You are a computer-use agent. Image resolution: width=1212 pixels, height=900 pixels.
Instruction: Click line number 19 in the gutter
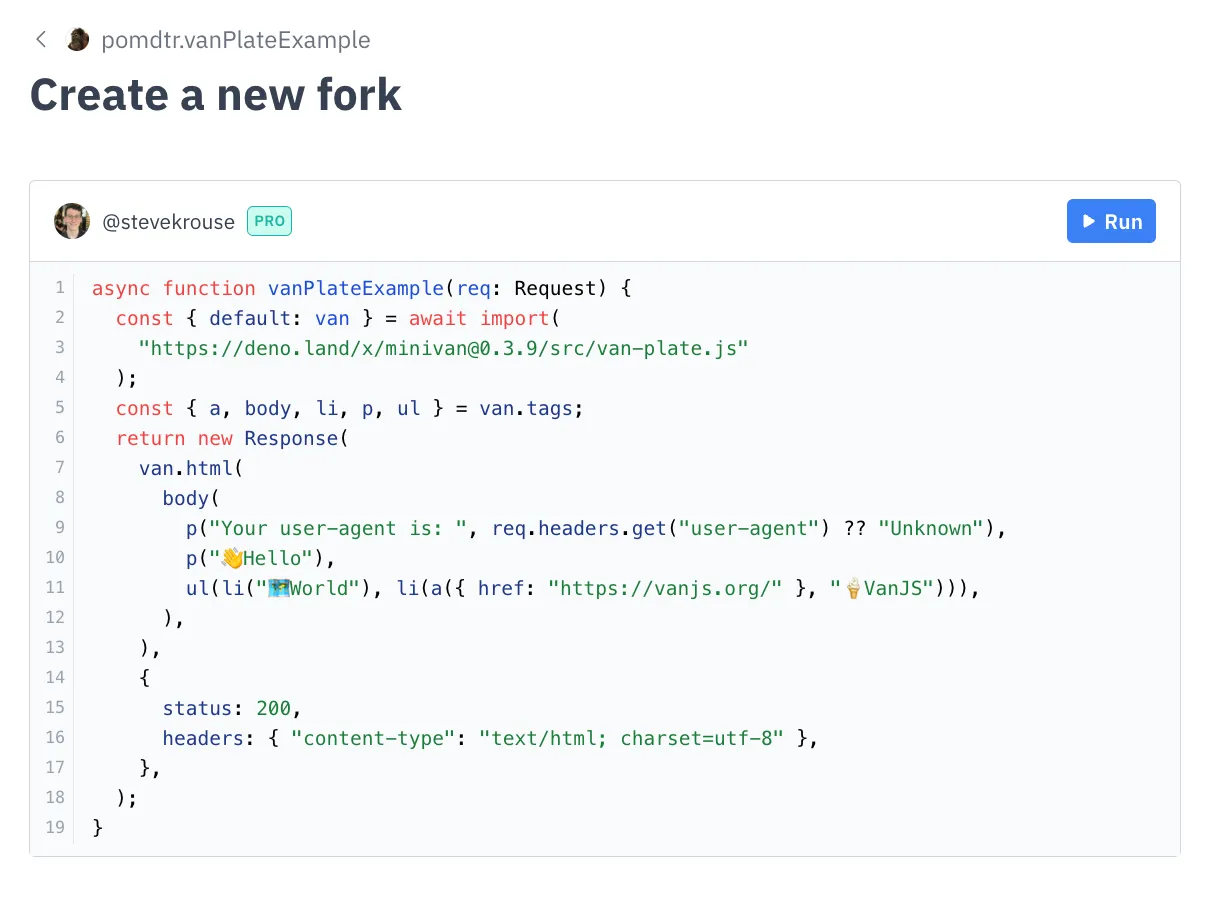tap(55, 827)
